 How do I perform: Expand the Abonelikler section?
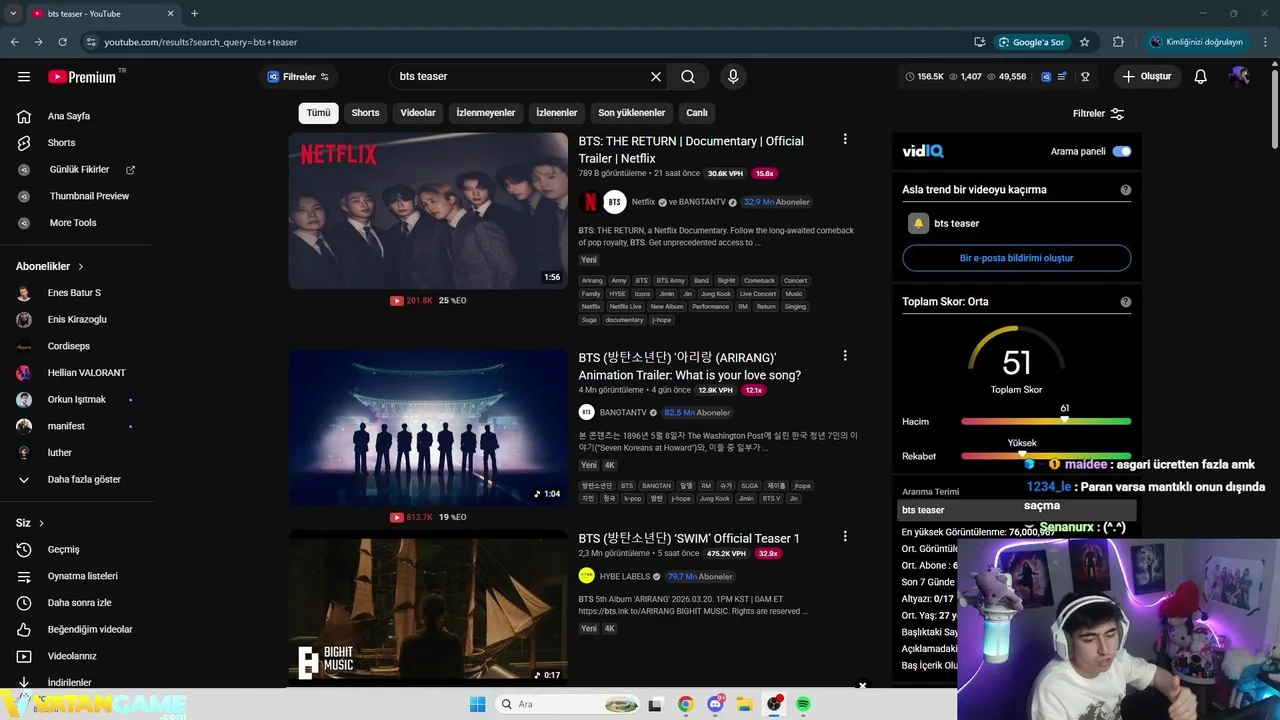50,266
